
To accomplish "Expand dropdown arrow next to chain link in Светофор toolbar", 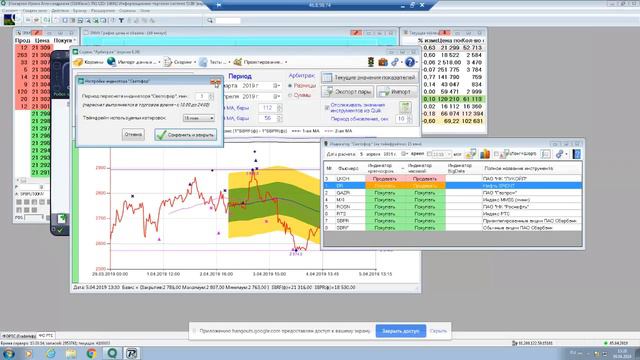I will (x=566, y=154).
